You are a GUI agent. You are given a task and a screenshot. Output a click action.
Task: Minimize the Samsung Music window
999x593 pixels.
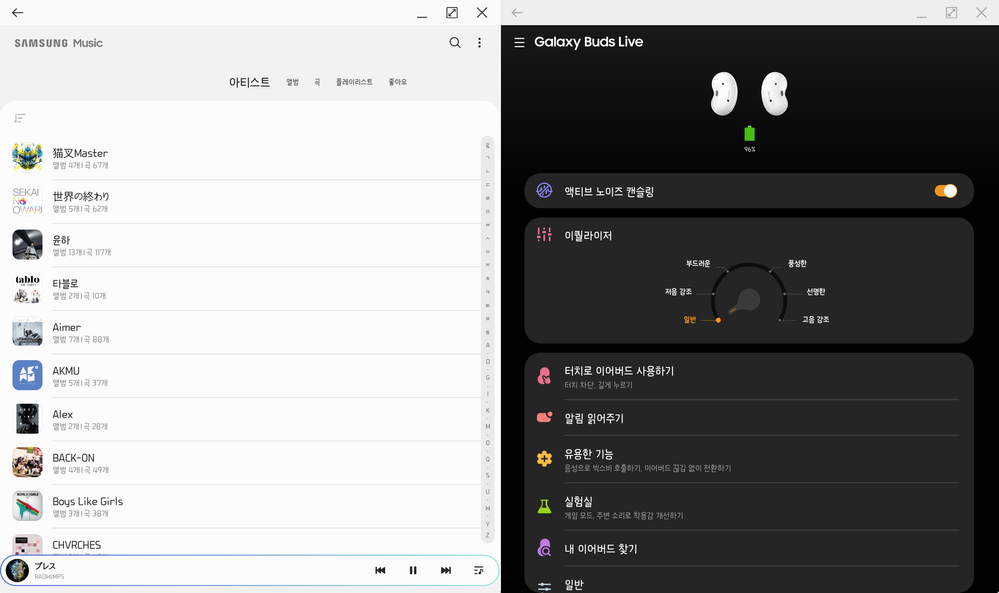[422, 15]
